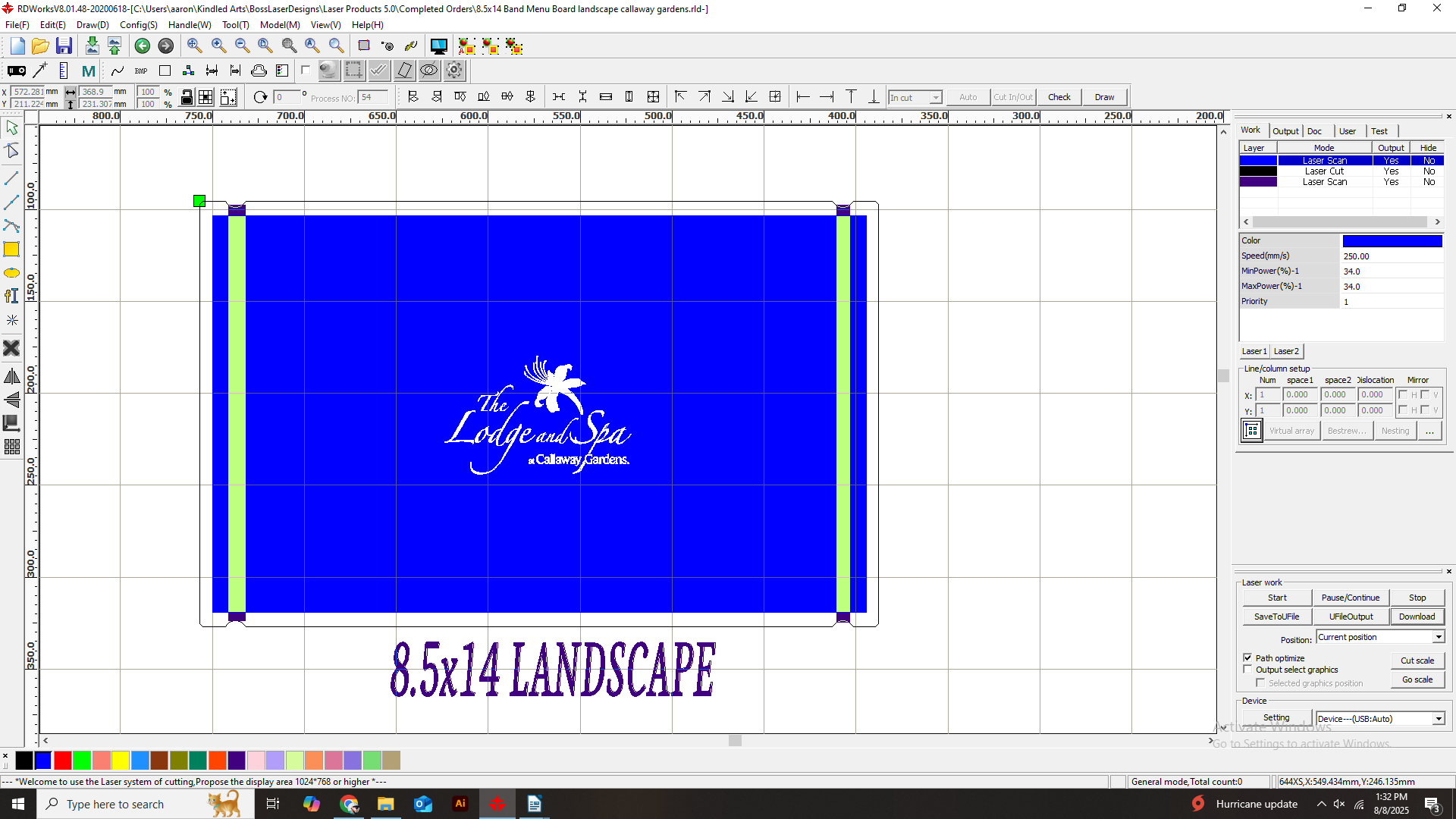Click the device Setting button
This screenshot has height=819, width=1456.
(1276, 717)
